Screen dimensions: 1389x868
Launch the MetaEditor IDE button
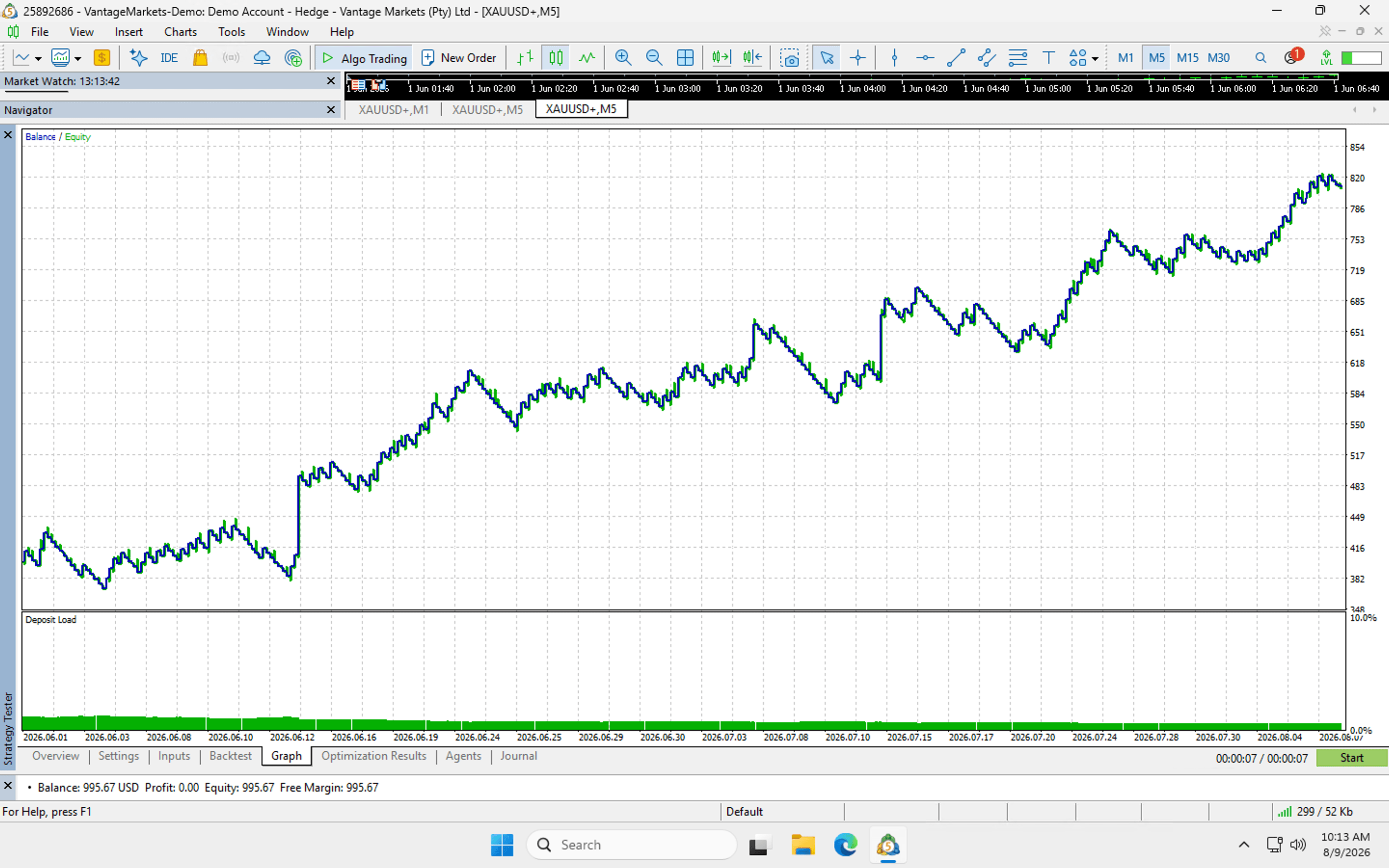pyautogui.click(x=169, y=58)
